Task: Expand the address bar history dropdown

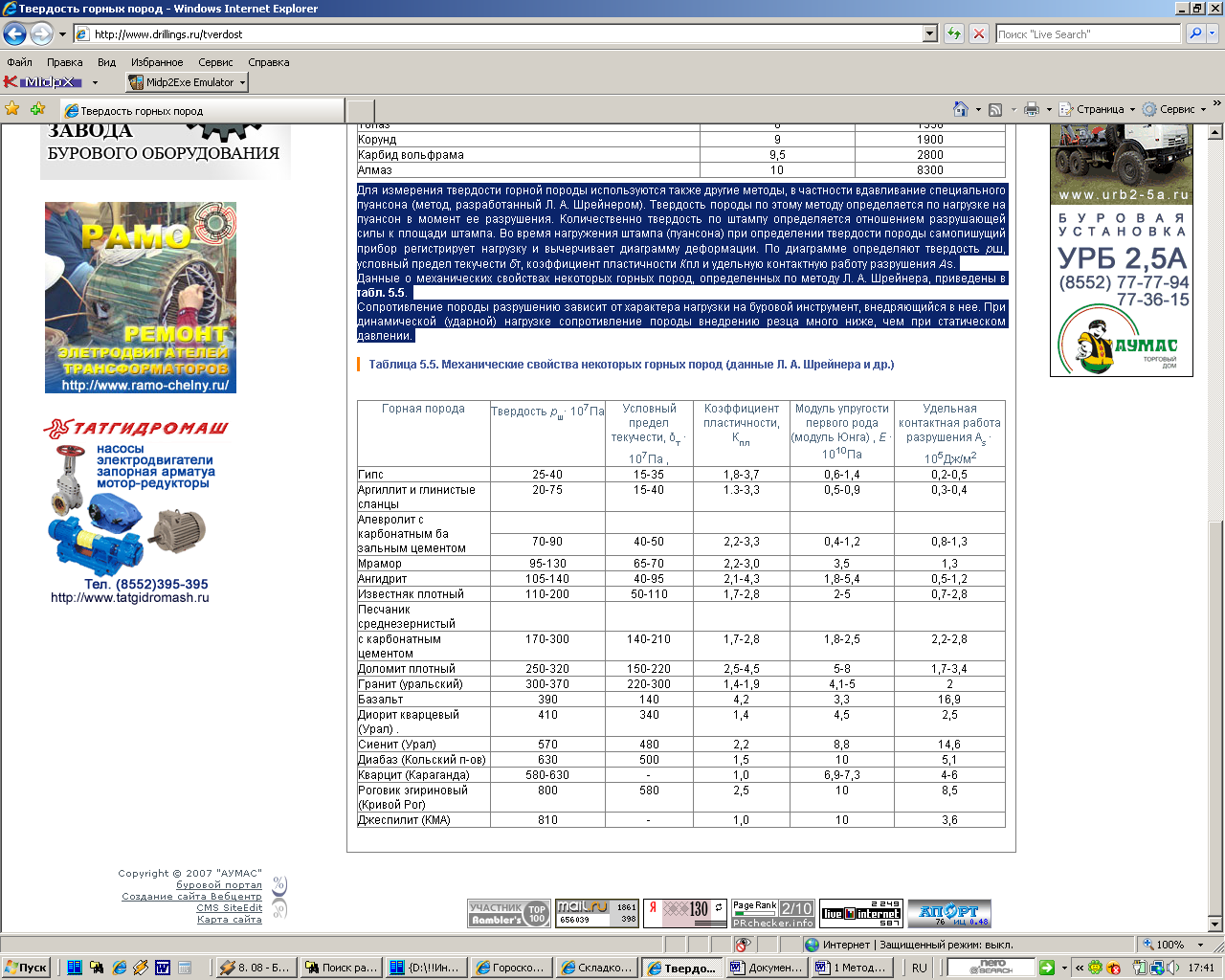Action: [930, 33]
